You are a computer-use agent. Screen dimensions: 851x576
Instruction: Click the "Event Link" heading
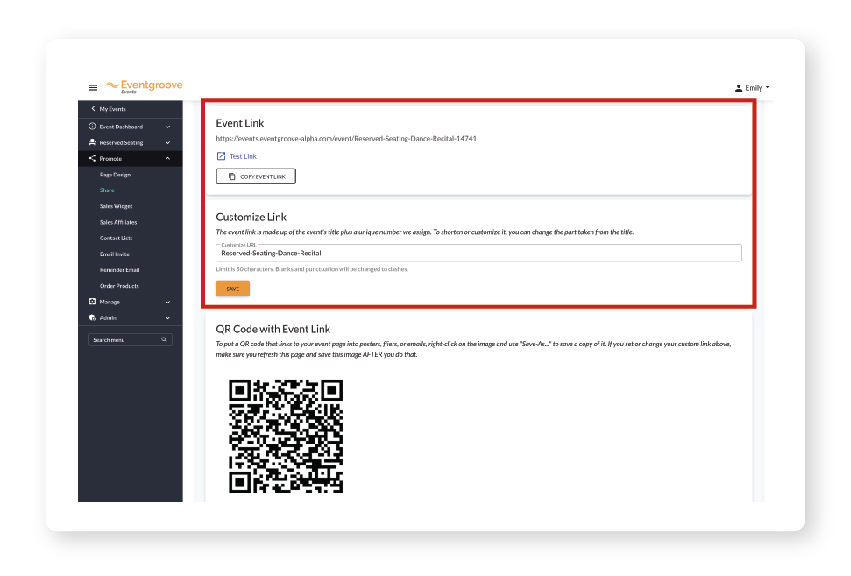click(240, 124)
